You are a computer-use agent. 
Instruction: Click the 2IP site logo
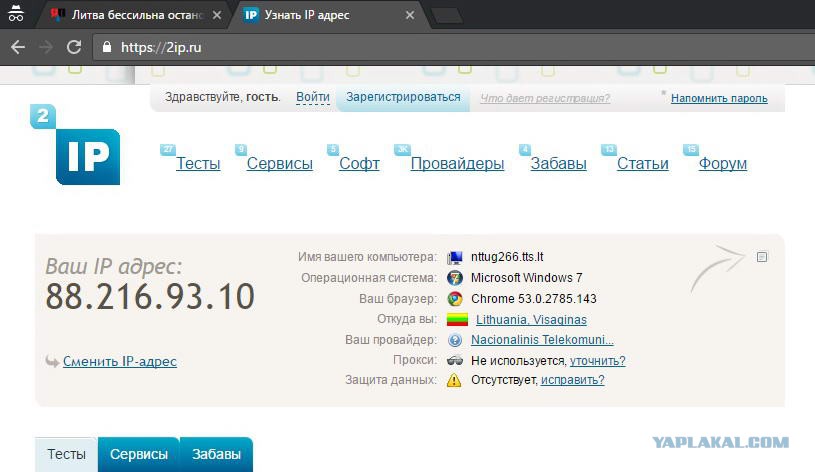point(75,145)
